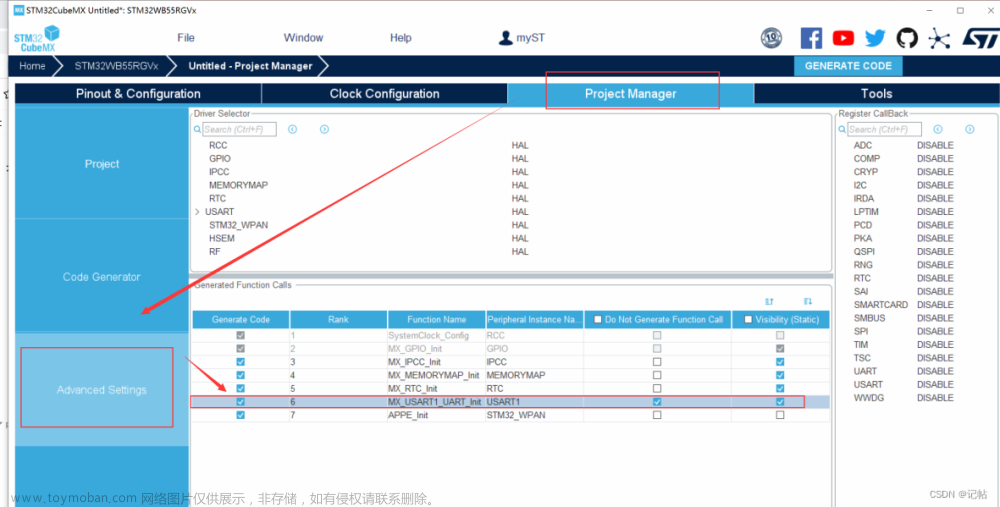Open HAL driver dropdown for RCC
This screenshot has height=507, width=1000.
point(520,145)
